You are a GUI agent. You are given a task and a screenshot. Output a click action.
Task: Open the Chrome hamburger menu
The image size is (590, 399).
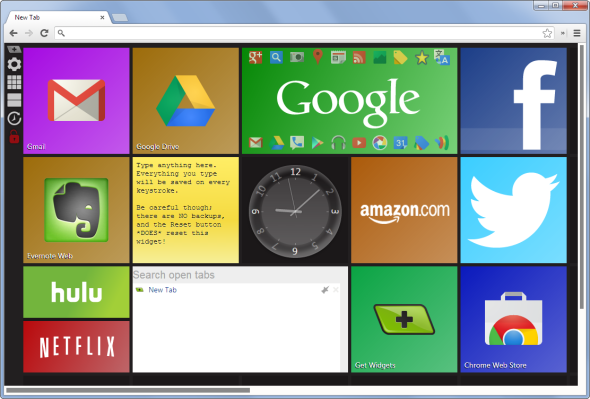(x=577, y=33)
